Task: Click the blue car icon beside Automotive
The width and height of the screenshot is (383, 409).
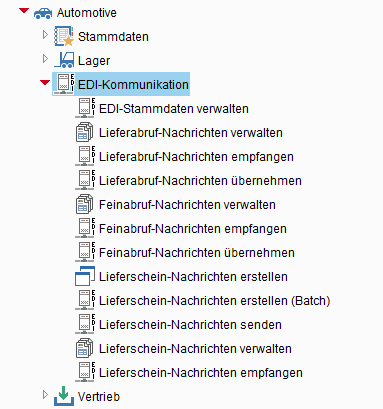Action: tap(43, 13)
